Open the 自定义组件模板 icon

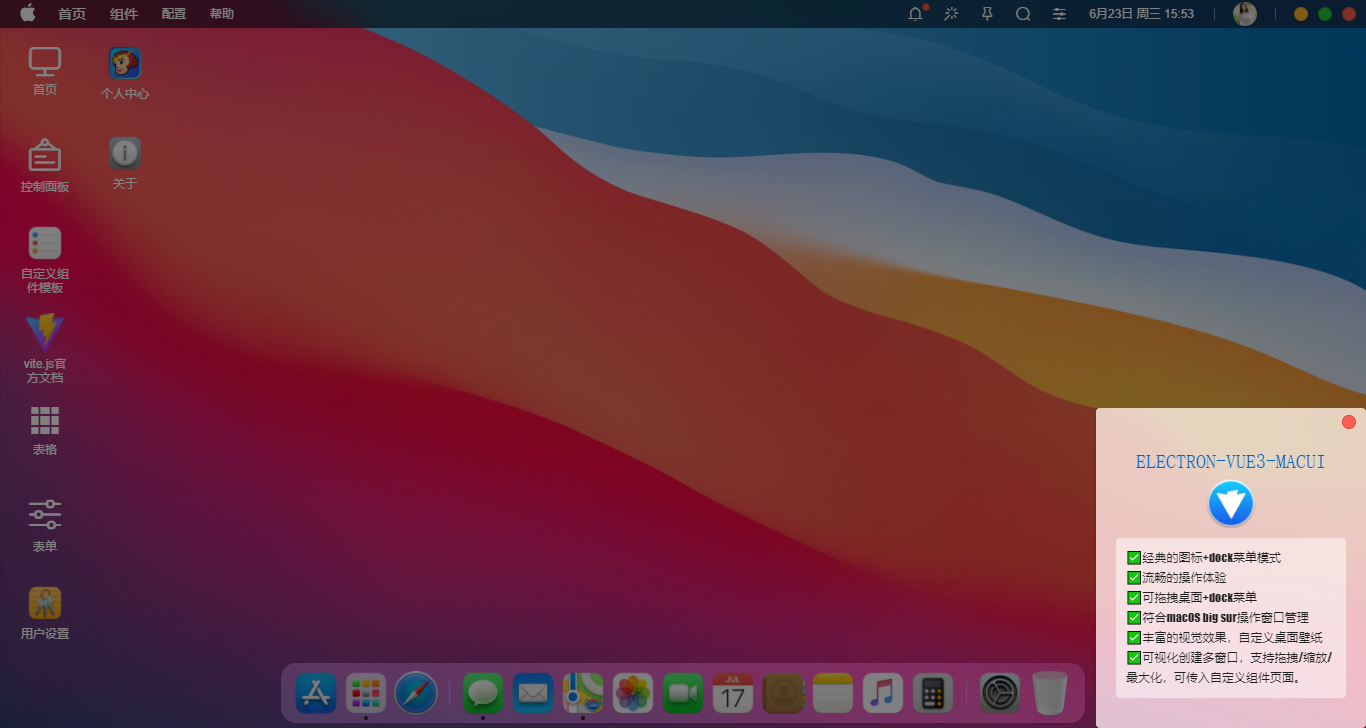click(x=44, y=243)
